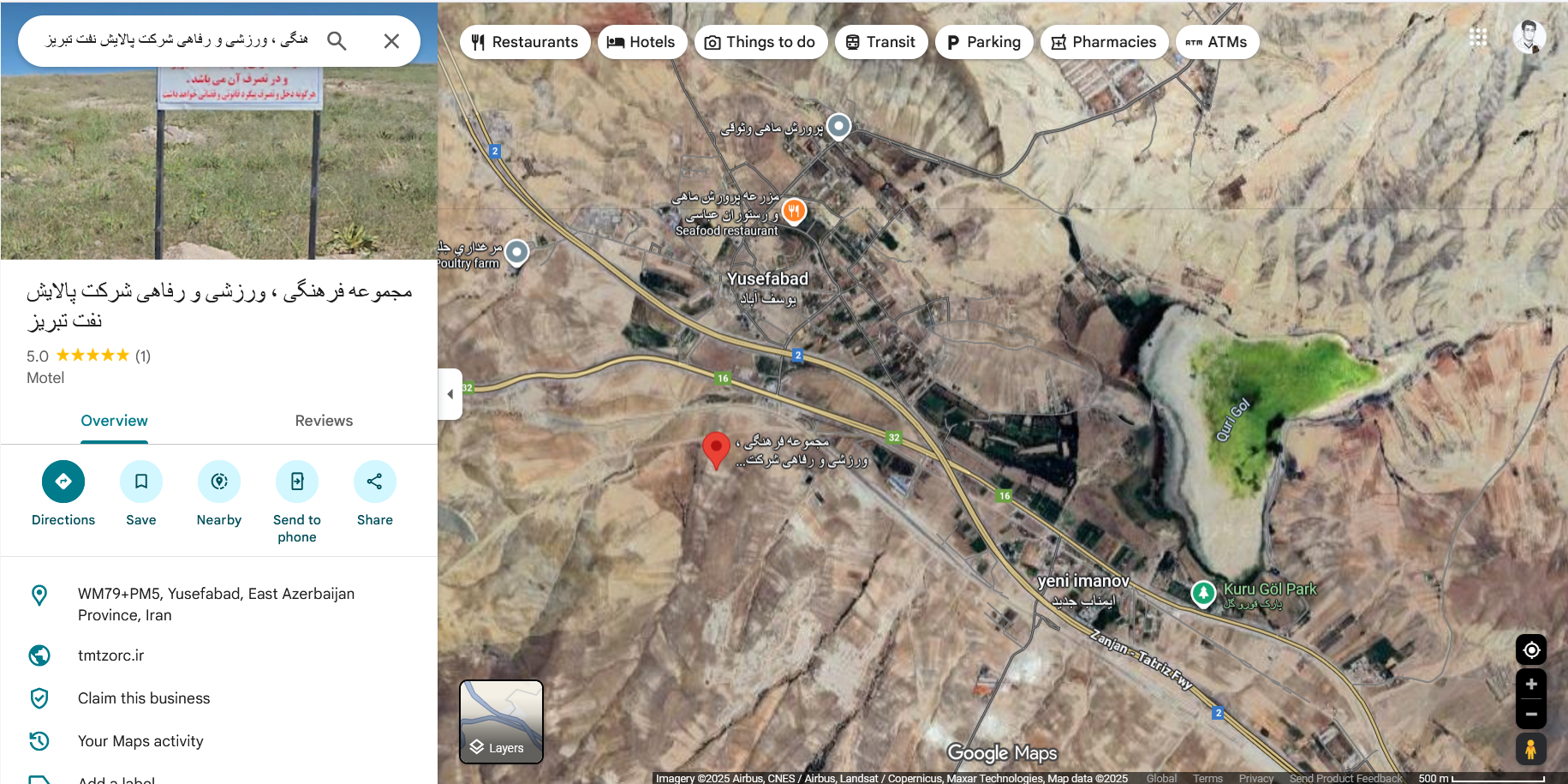The image size is (1568, 784).
Task: Toggle the Layers map view
Action: [x=501, y=721]
